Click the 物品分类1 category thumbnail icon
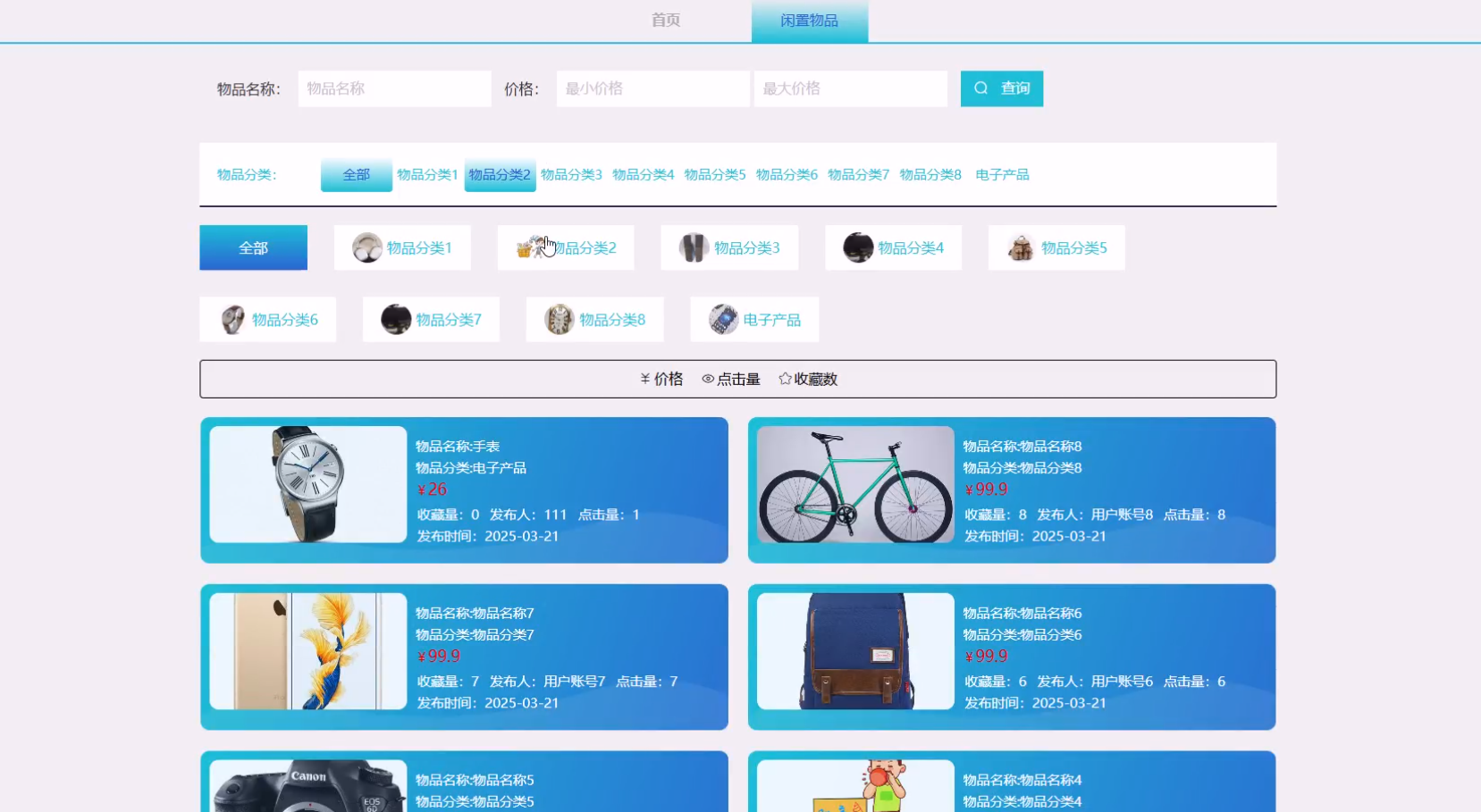Screen dimensions: 1481x812 (366, 247)
